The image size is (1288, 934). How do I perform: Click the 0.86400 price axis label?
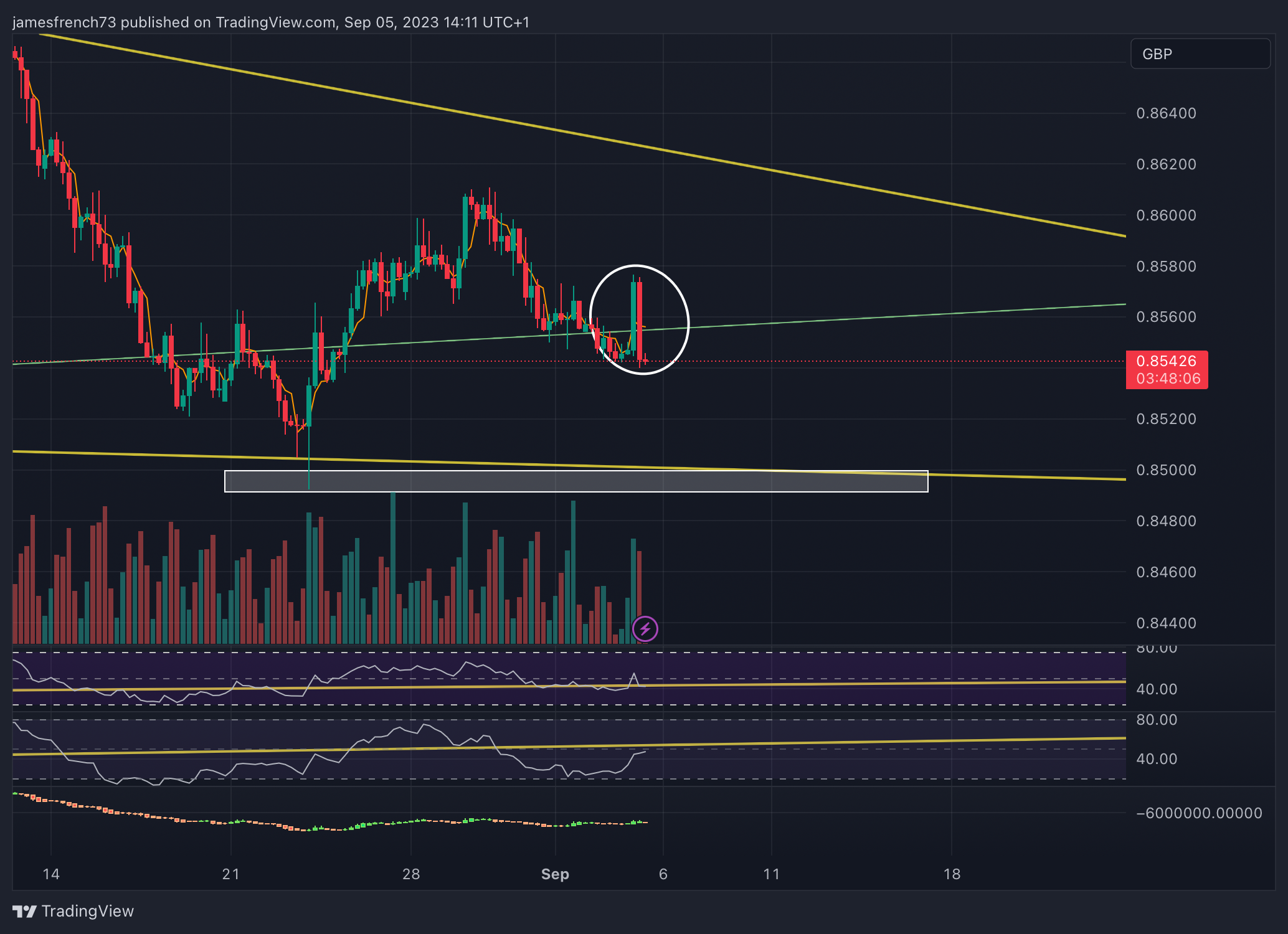[1166, 113]
